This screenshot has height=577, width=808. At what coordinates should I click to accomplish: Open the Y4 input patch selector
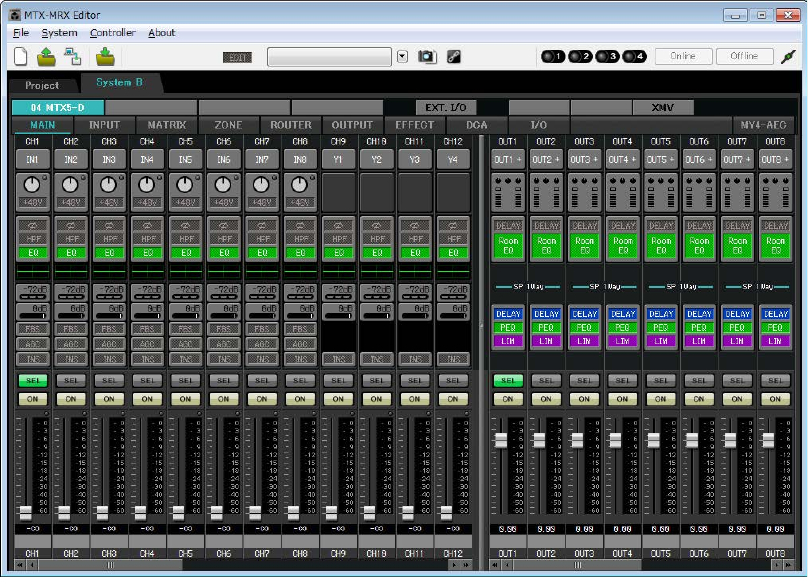[453, 160]
